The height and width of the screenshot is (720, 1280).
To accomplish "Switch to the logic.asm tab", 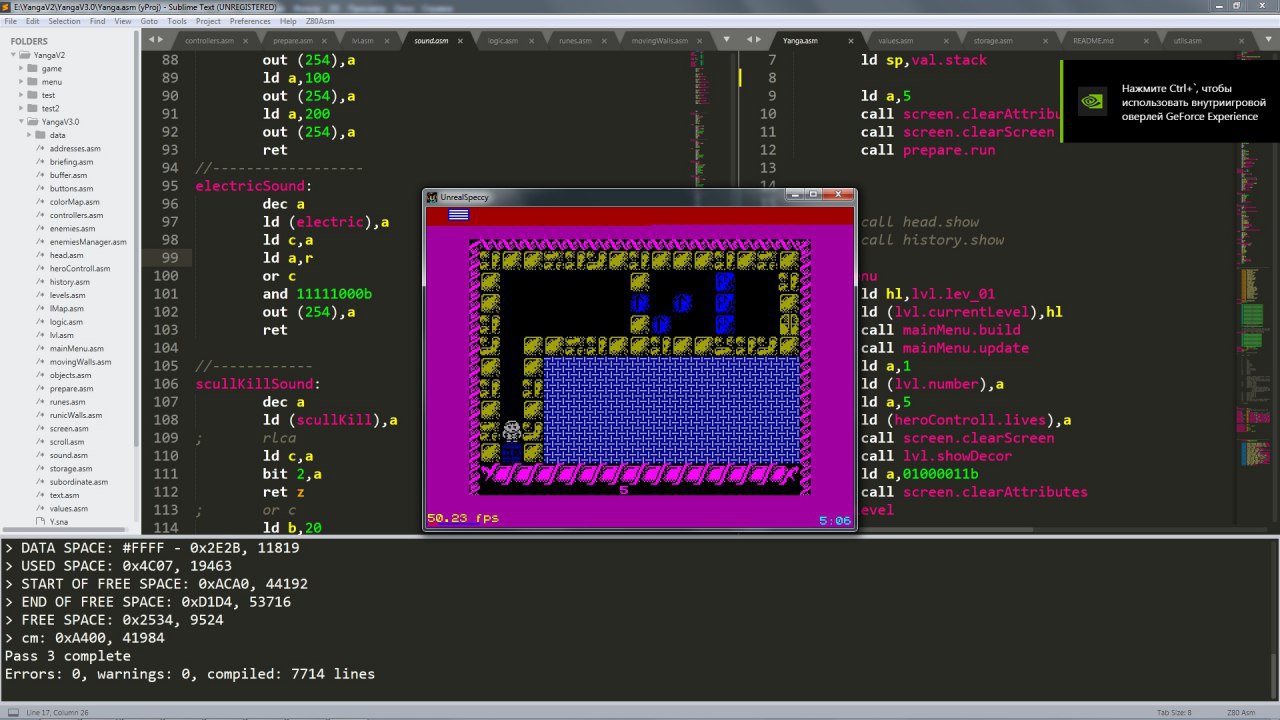I will click(502, 41).
